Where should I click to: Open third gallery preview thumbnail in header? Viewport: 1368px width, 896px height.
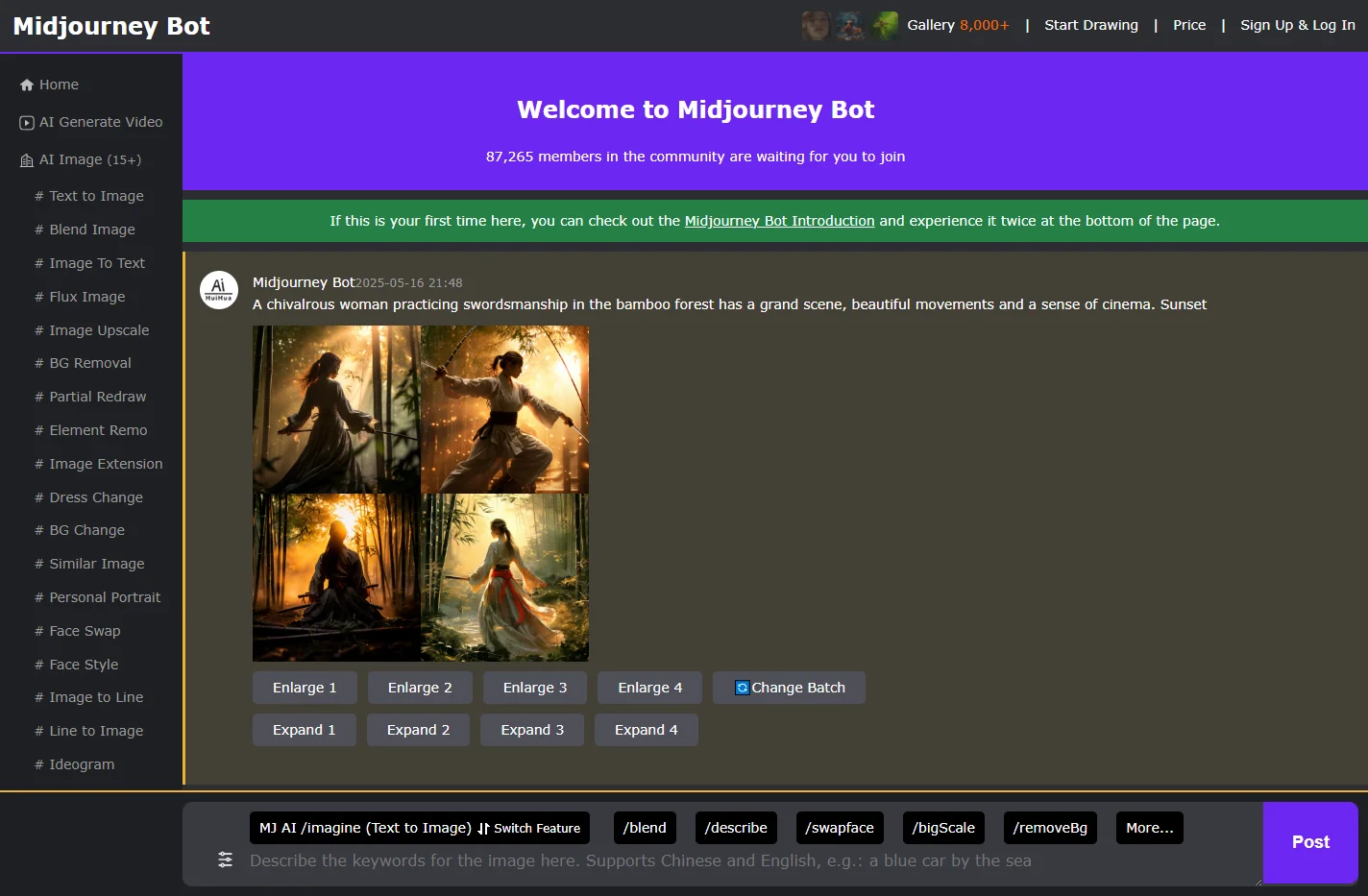pos(885,25)
